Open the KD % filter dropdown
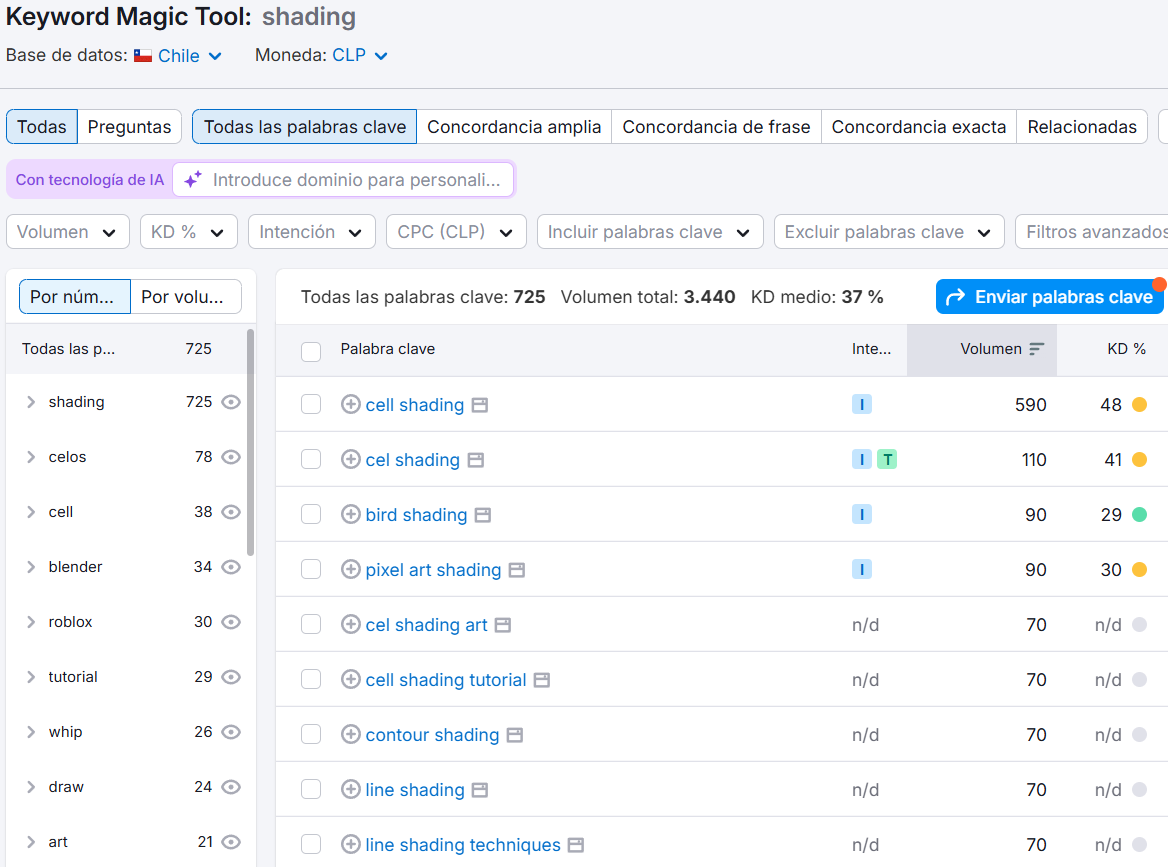This screenshot has height=867, width=1168. (188, 232)
